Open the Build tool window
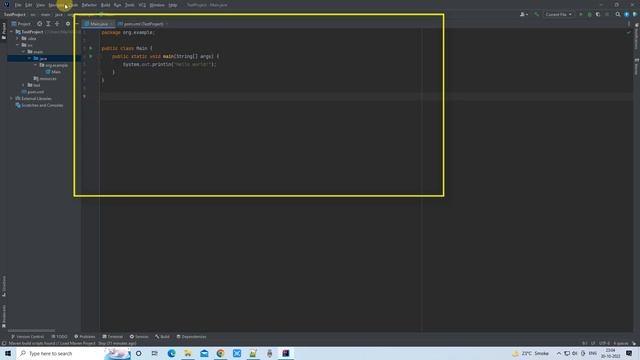640x360 pixels. point(162,337)
